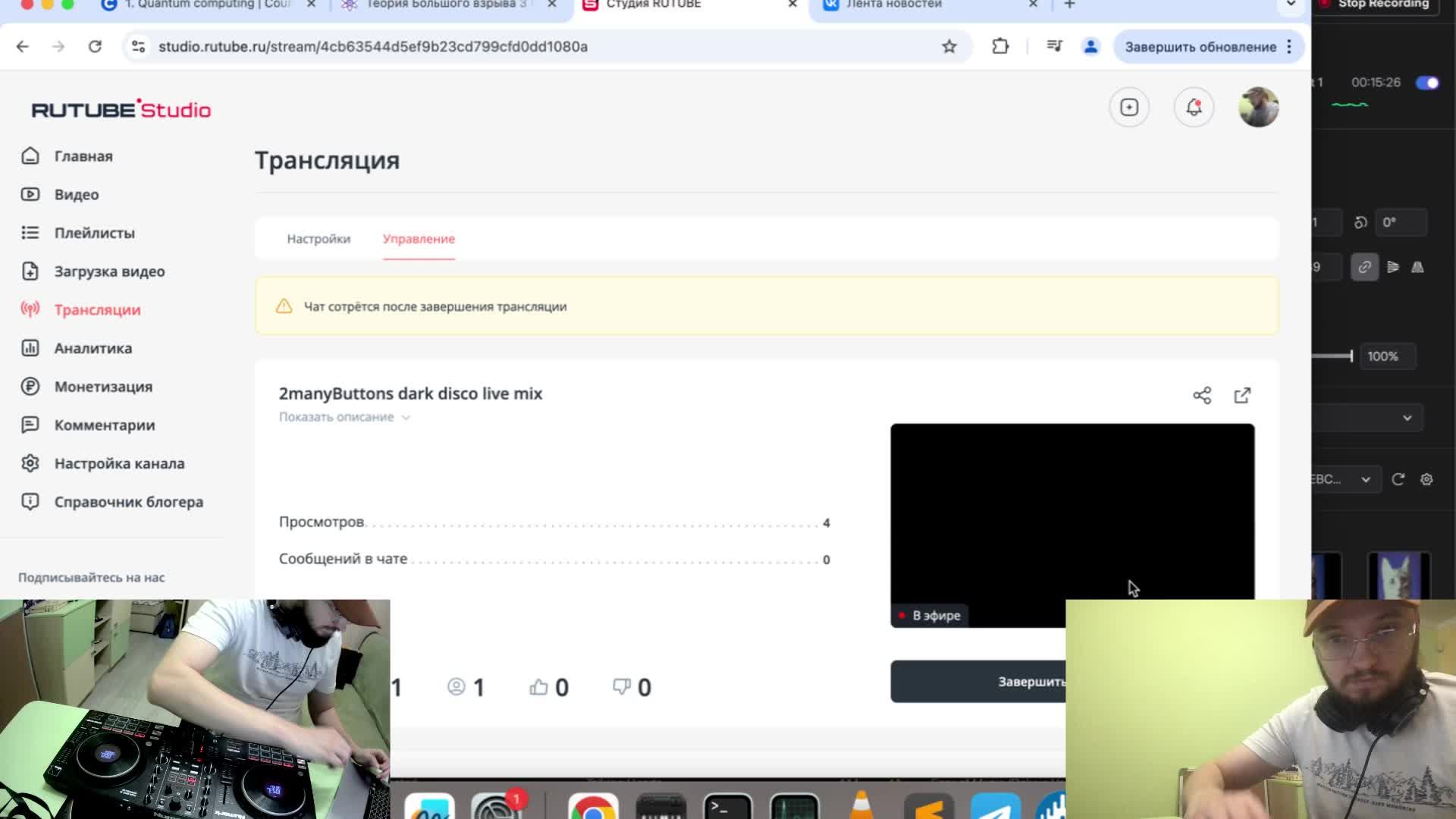Click the rotation 0° field
The width and height of the screenshot is (1456, 819).
[1401, 222]
